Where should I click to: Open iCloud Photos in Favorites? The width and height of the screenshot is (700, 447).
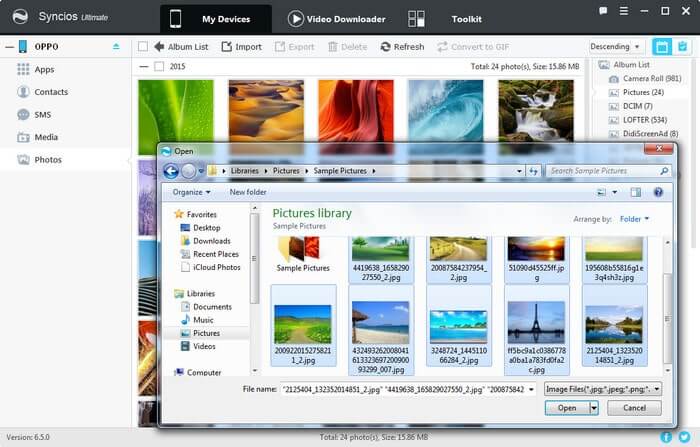tap(210, 267)
